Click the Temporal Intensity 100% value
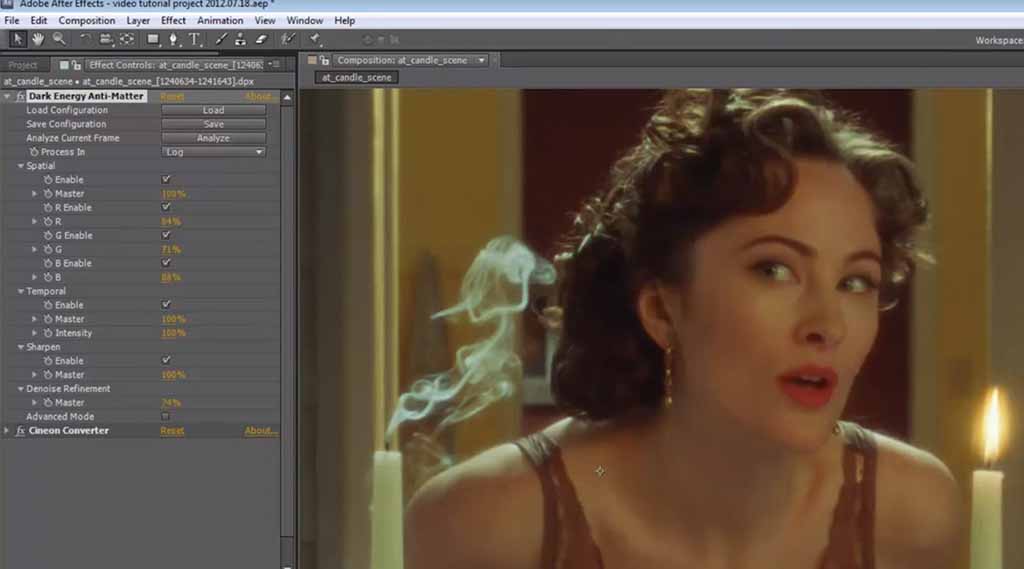The width and height of the screenshot is (1024, 569). click(x=174, y=333)
